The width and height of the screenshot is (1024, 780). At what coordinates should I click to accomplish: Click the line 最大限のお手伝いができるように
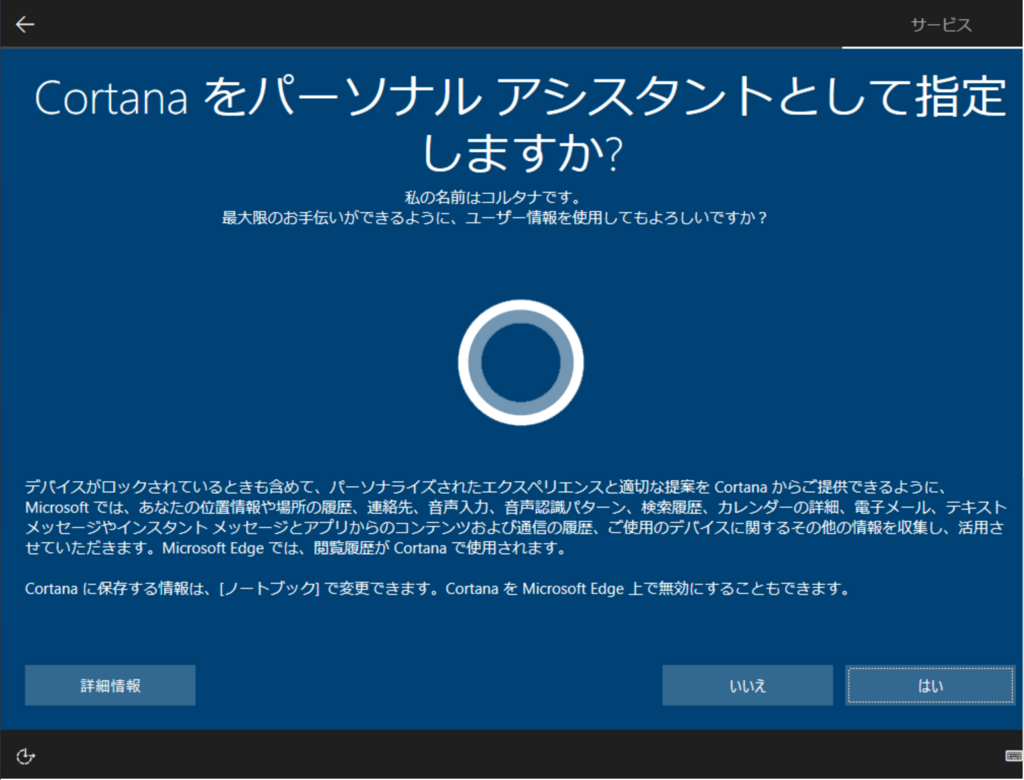494,218
